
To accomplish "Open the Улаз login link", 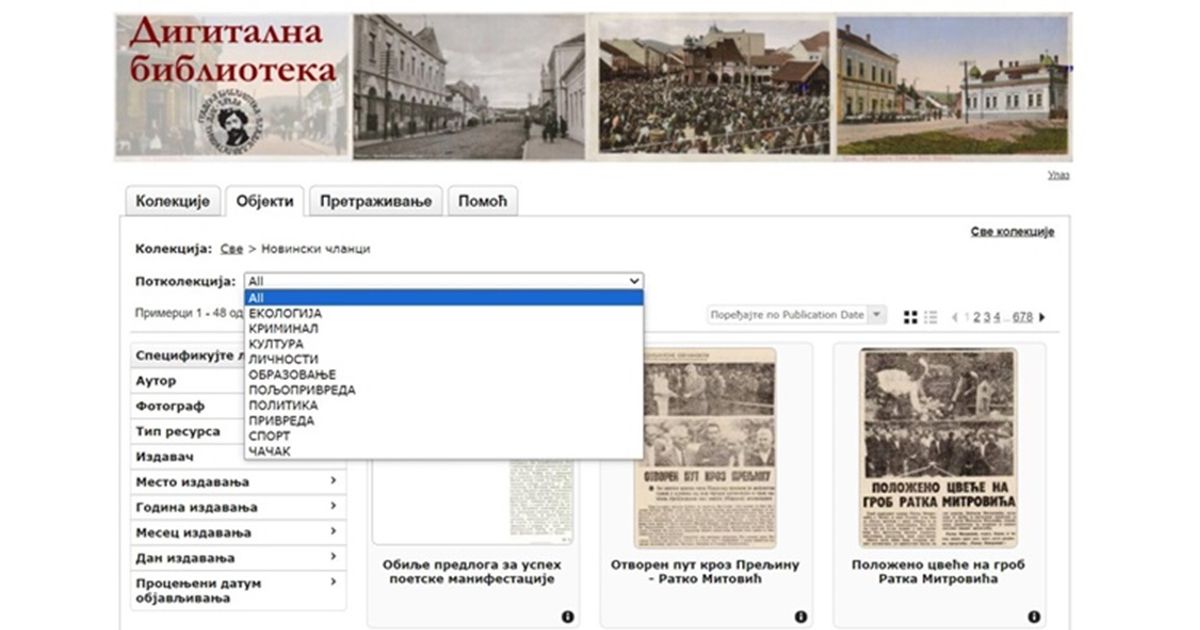I will click(1057, 174).
